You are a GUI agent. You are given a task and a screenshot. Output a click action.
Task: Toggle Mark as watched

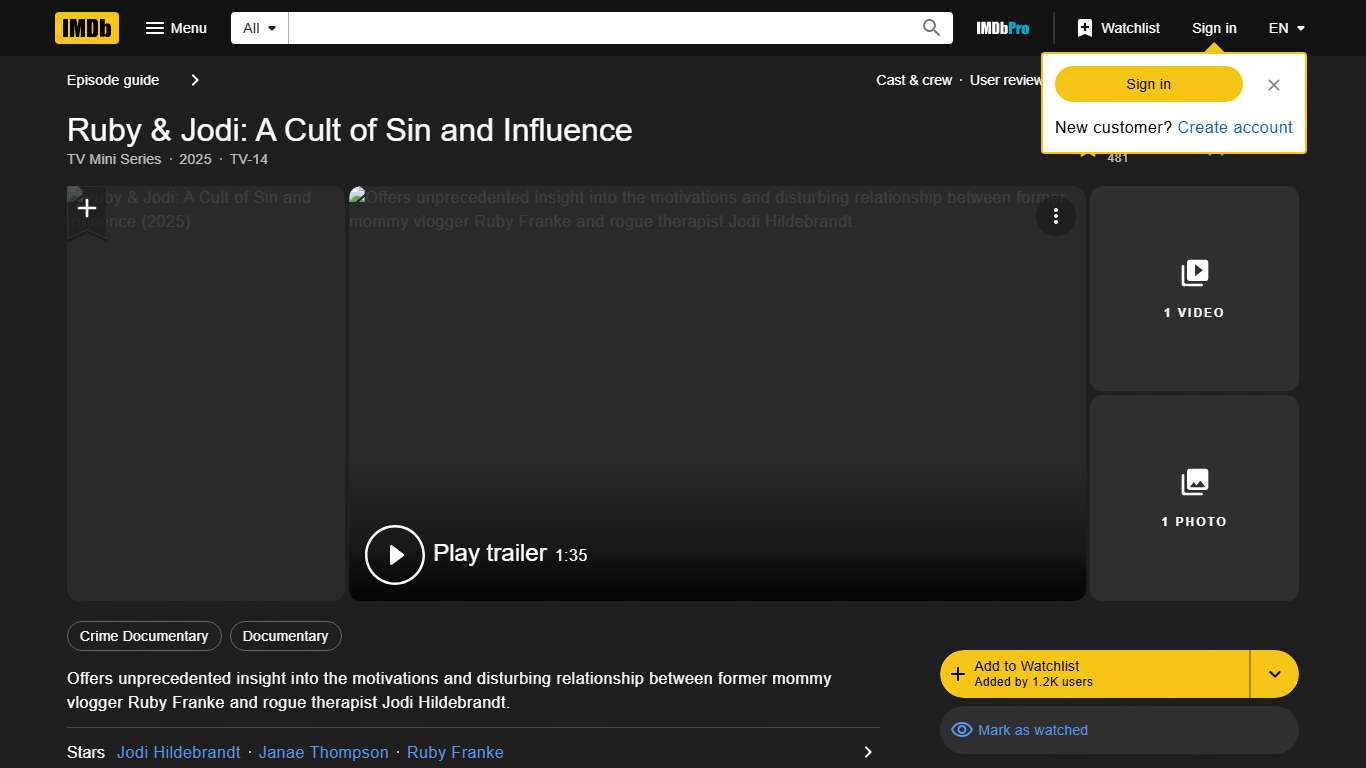pos(1031,730)
